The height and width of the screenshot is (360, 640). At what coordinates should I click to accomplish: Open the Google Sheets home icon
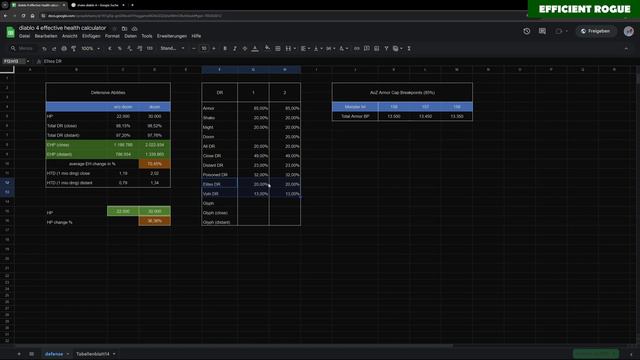pyautogui.click(x=11, y=32)
